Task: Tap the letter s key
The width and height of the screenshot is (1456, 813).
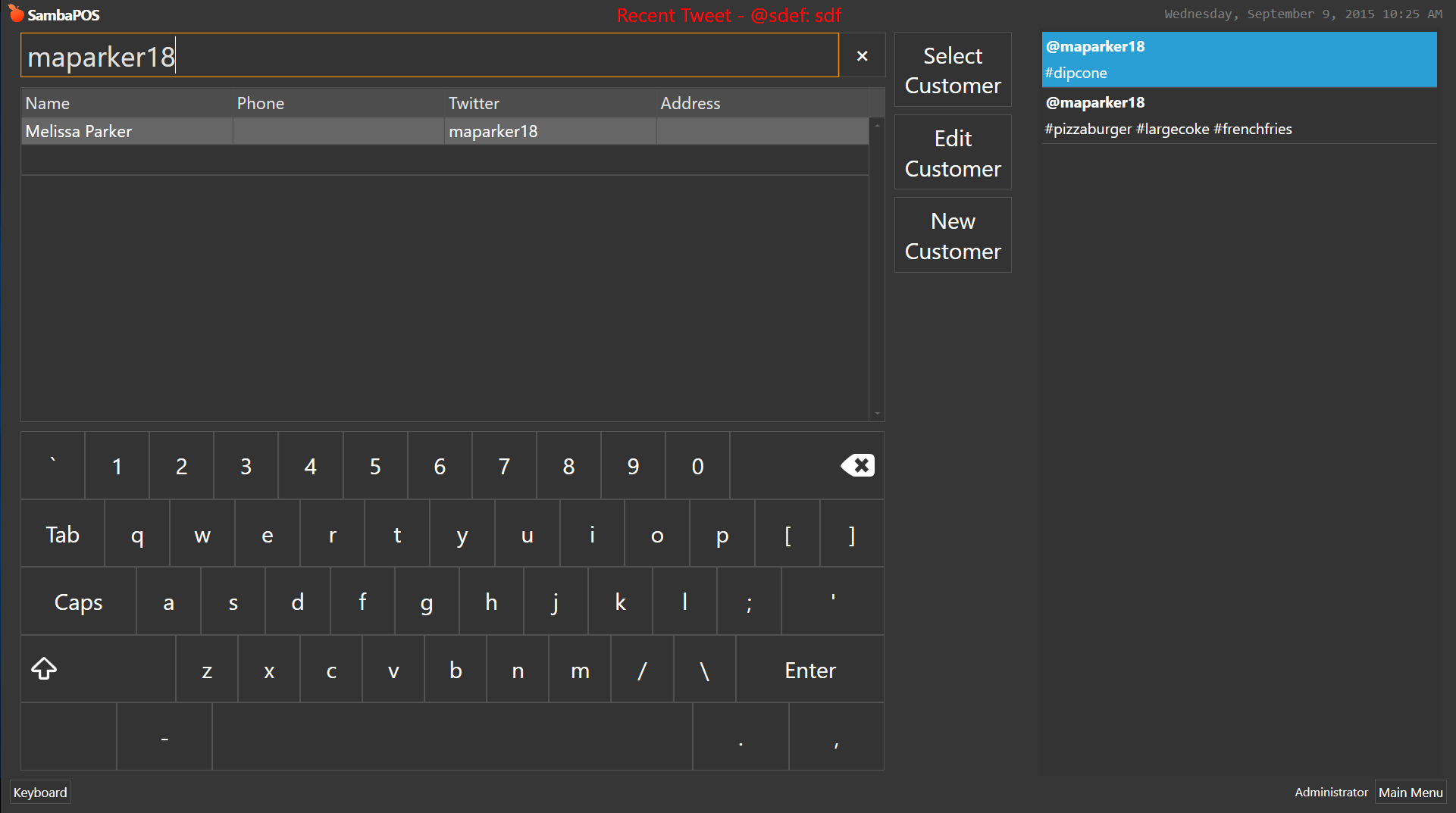Action: click(x=233, y=602)
